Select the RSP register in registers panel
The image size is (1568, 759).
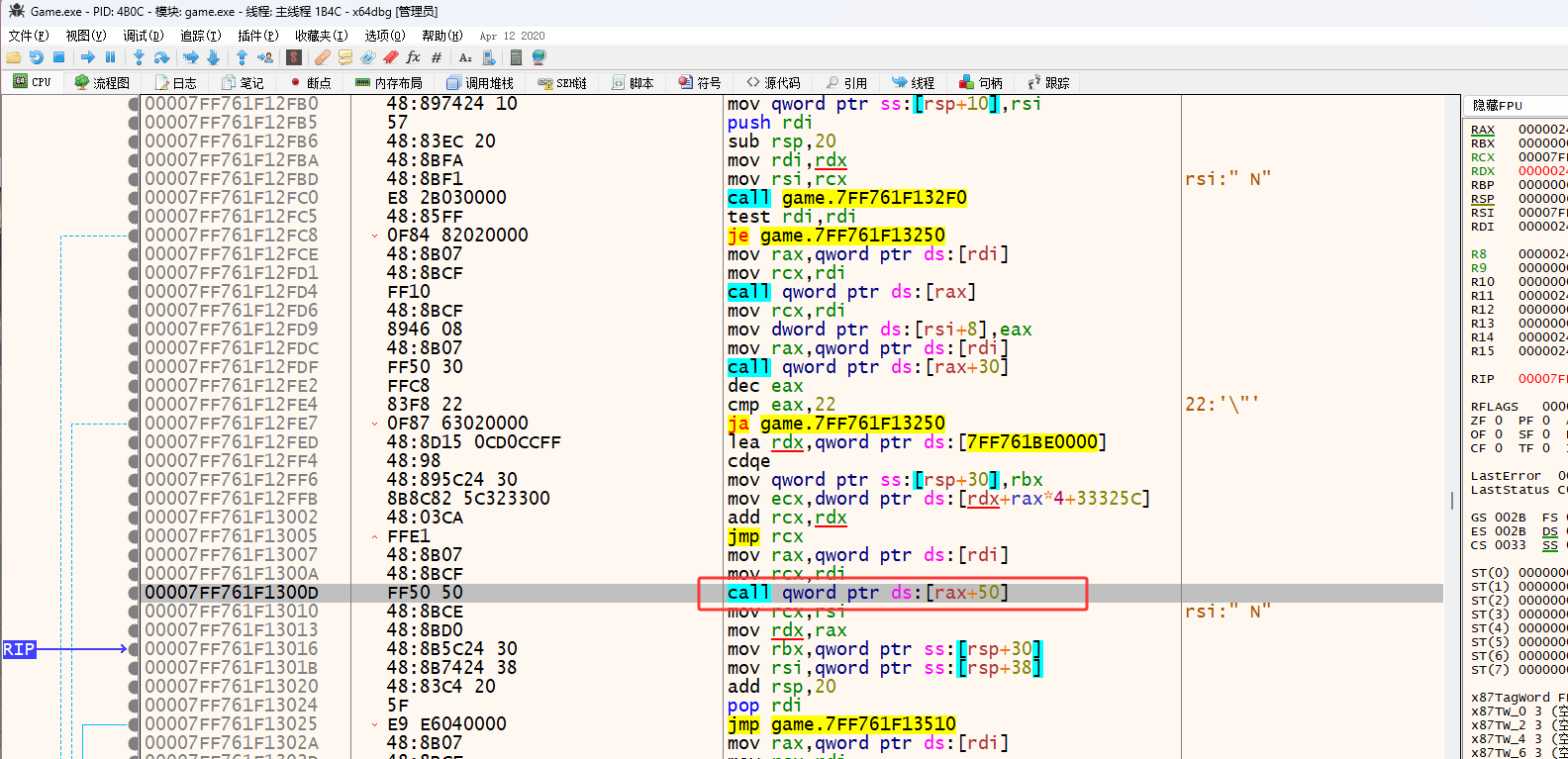tap(1483, 199)
